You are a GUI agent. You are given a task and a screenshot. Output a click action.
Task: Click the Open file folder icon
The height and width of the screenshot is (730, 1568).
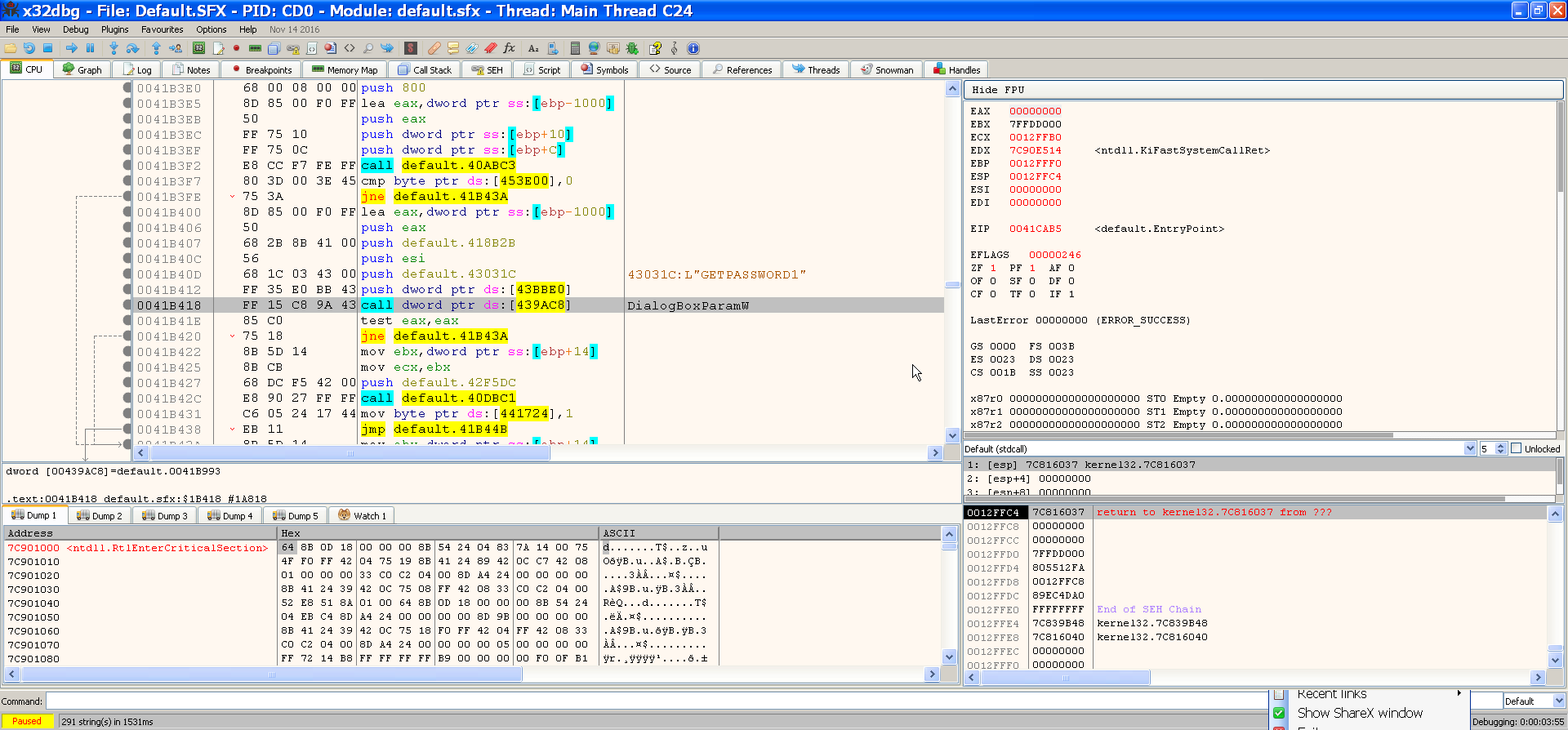(10, 48)
